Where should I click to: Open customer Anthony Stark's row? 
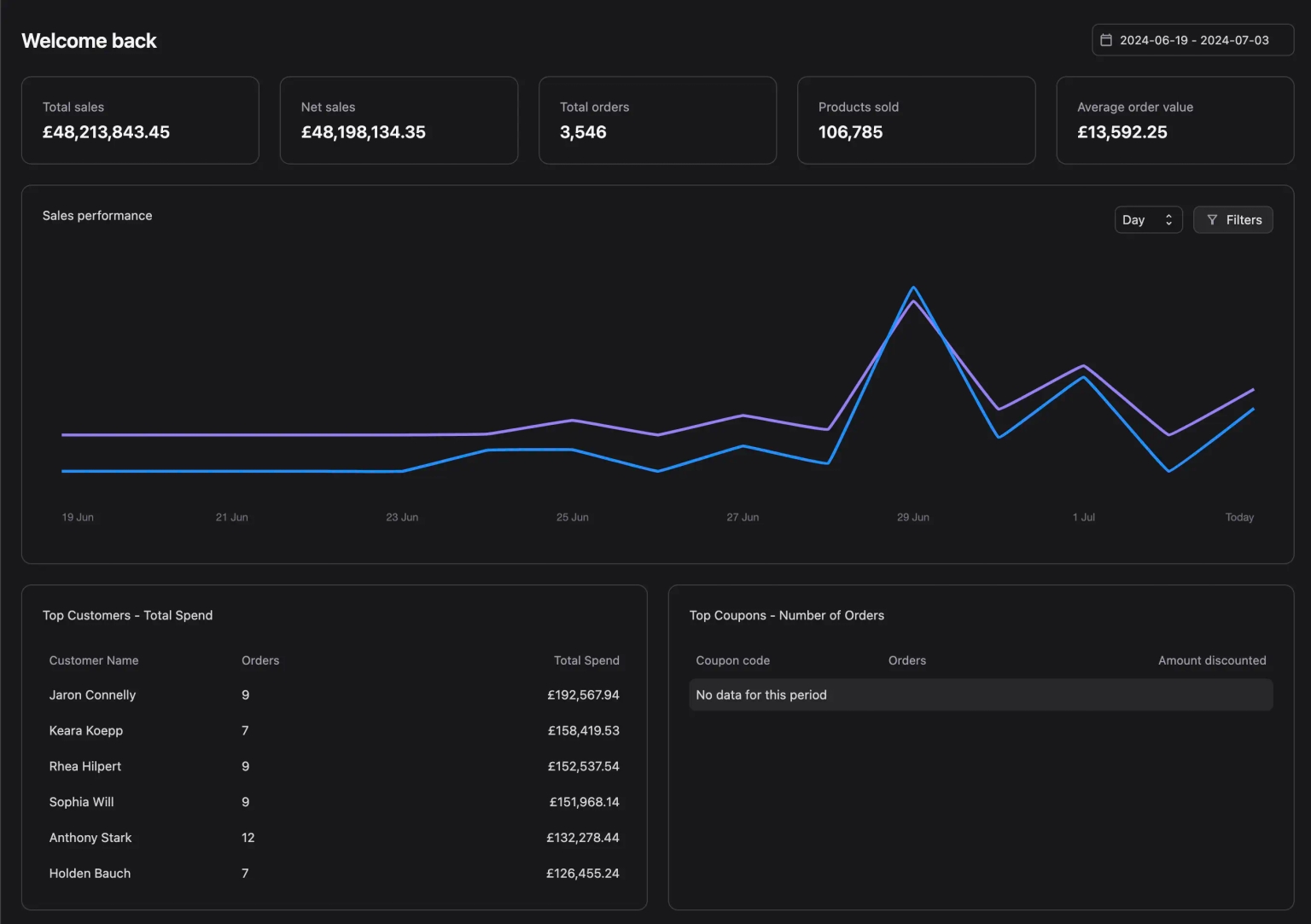[334, 838]
